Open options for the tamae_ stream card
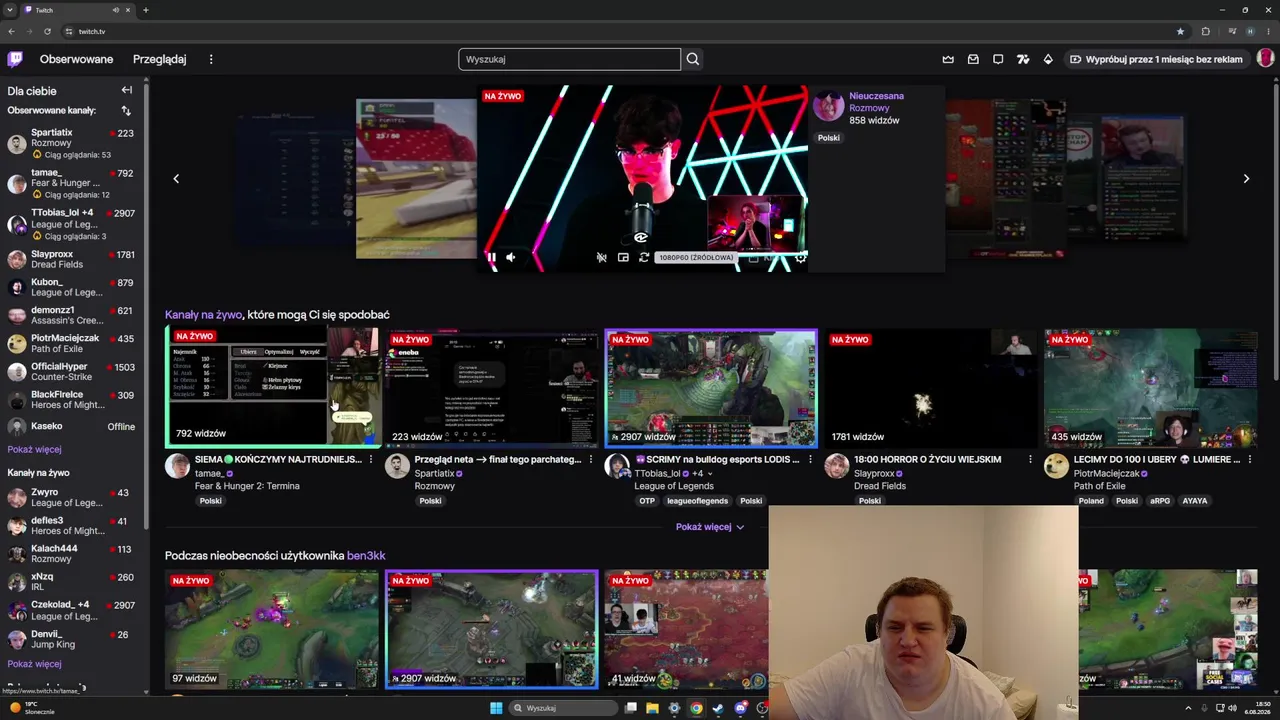The image size is (1280, 720). [x=370, y=460]
